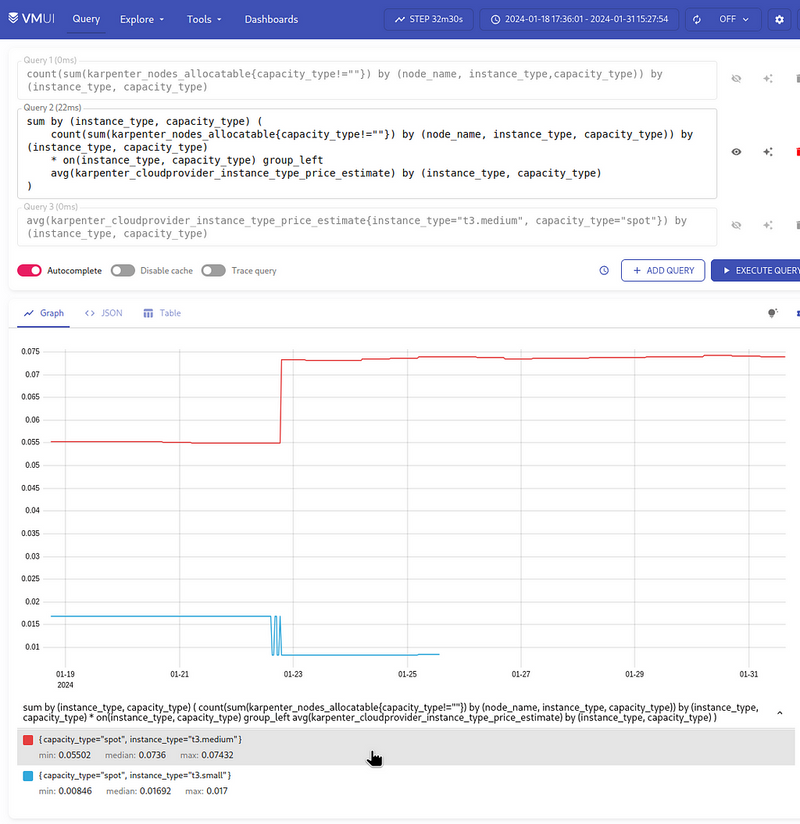The height and width of the screenshot is (824, 800).
Task: Open the Explore dropdown menu
Action: [141, 19]
